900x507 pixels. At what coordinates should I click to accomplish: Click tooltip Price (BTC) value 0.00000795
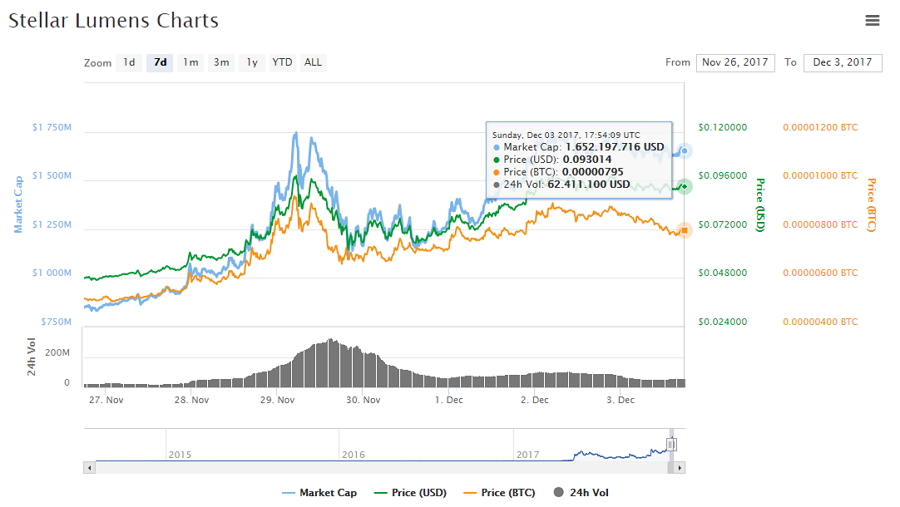click(593, 172)
